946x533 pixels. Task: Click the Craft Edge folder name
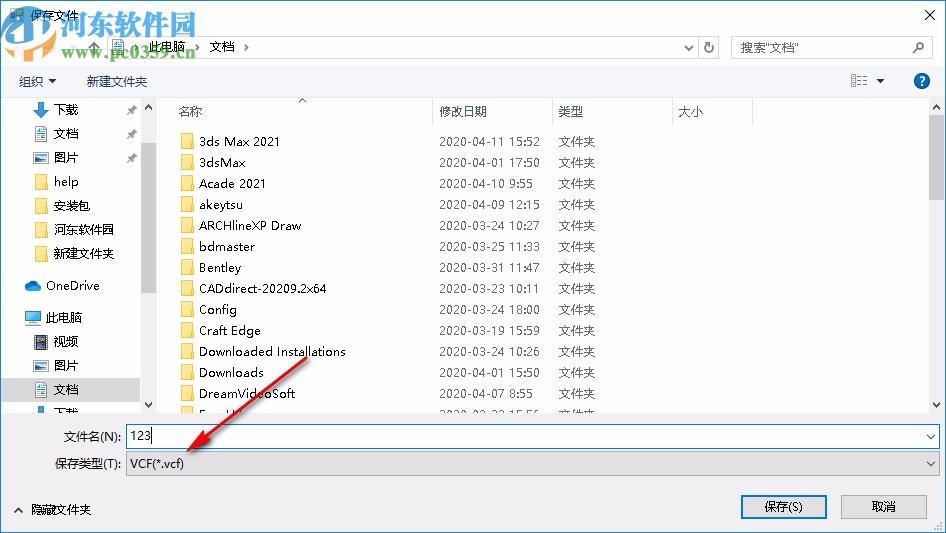point(230,331)
